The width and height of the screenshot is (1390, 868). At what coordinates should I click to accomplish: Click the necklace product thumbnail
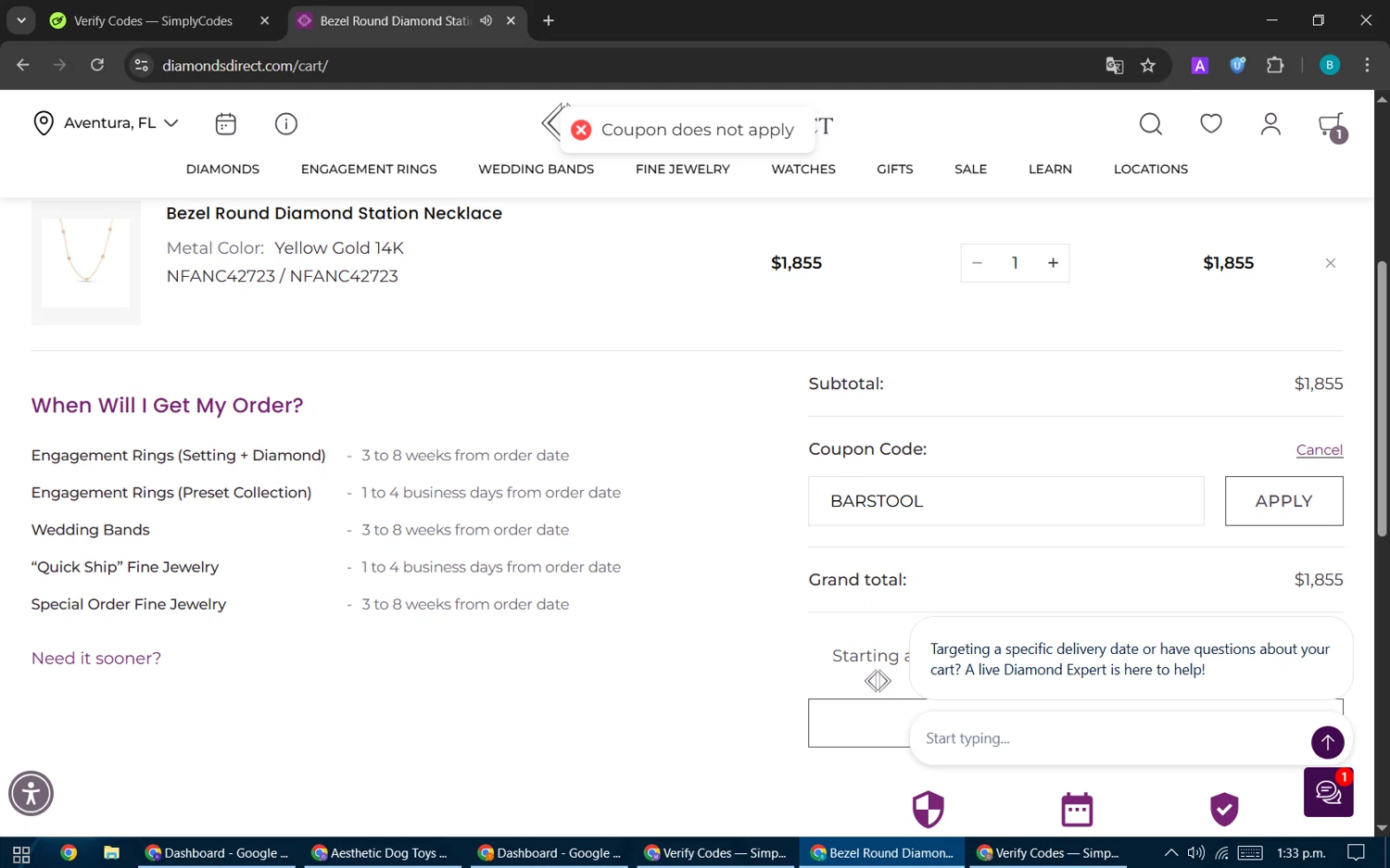[86, 261]
